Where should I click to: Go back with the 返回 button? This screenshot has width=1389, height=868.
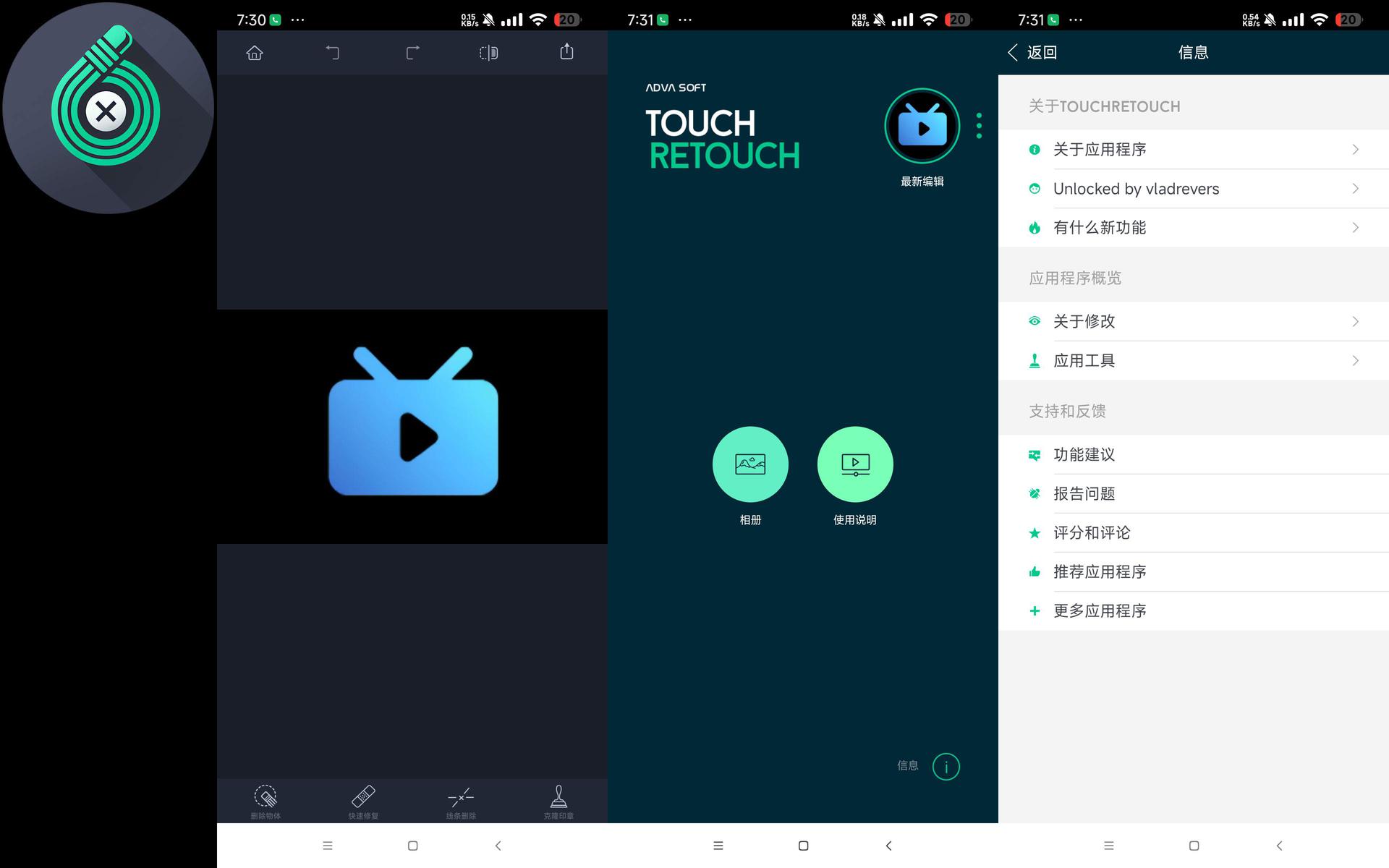click(x=1033, y=52)
